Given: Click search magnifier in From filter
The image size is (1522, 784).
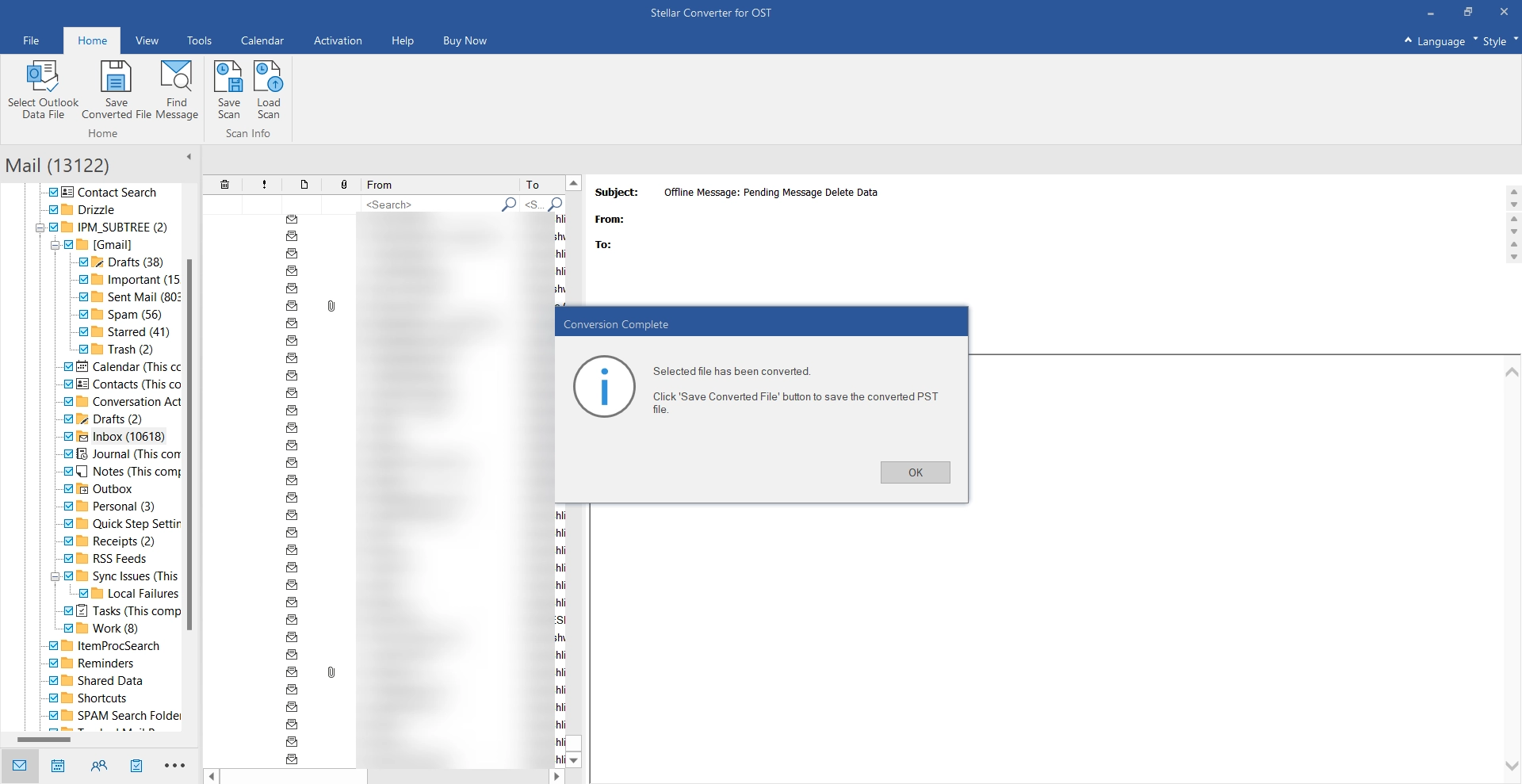Looking at the screenshot, I should pos(509,205).
